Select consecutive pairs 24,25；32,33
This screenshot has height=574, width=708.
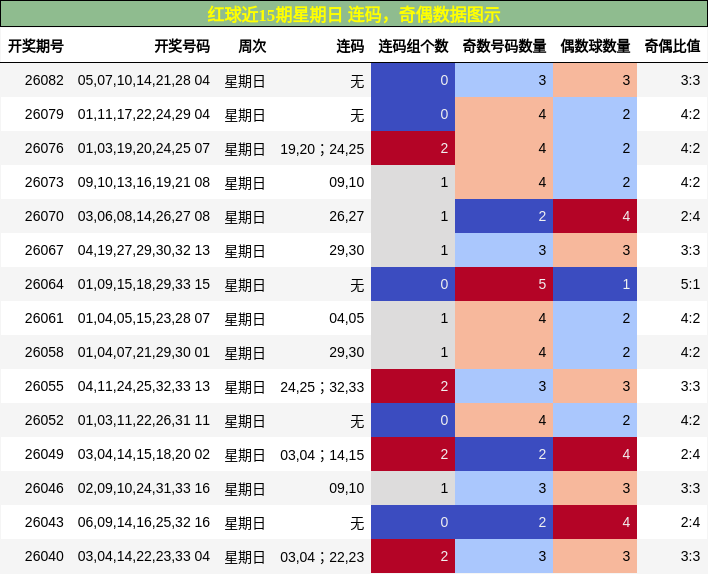coord(322,387)
